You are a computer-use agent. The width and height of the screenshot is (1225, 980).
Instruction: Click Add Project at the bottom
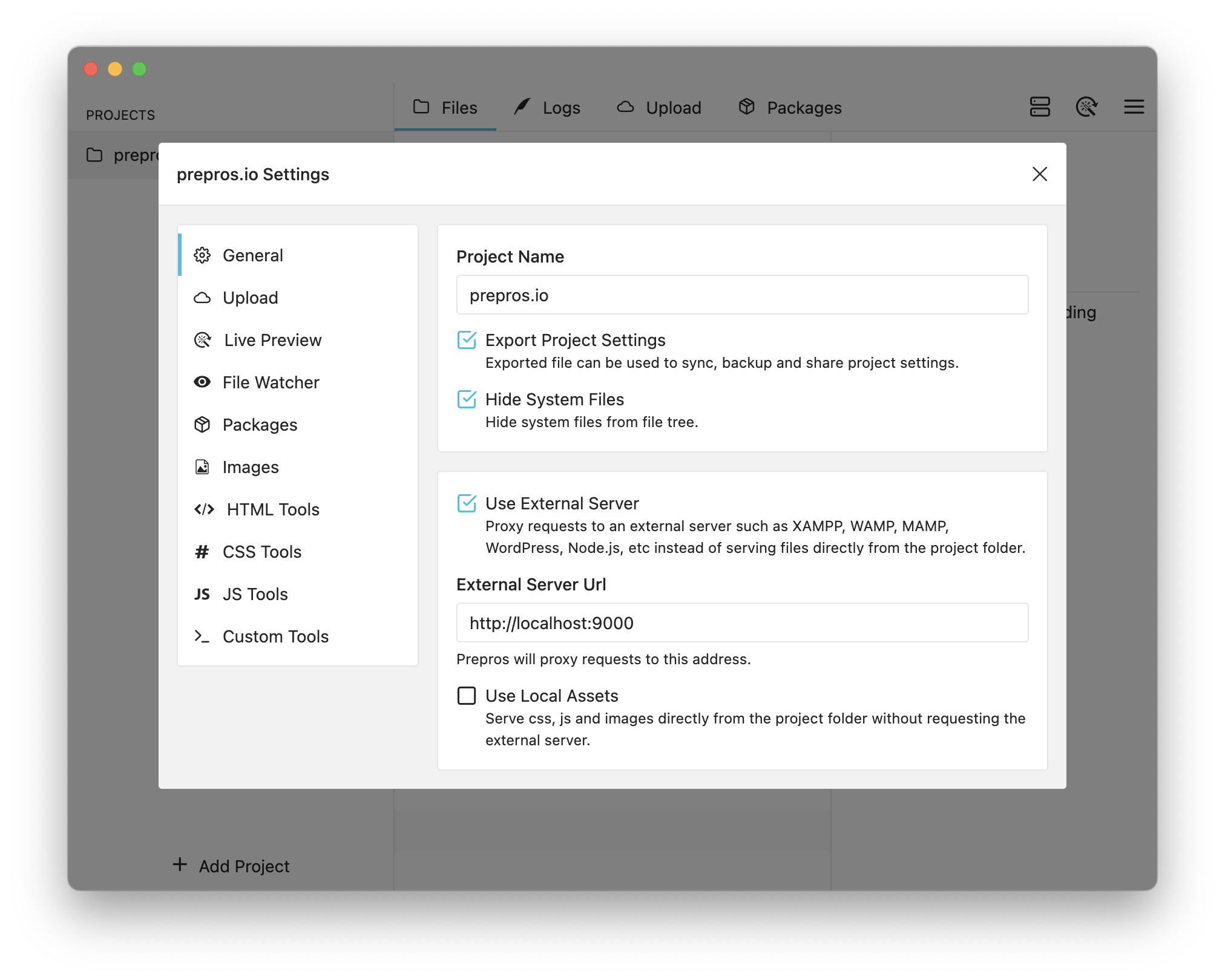pos(231,866)
